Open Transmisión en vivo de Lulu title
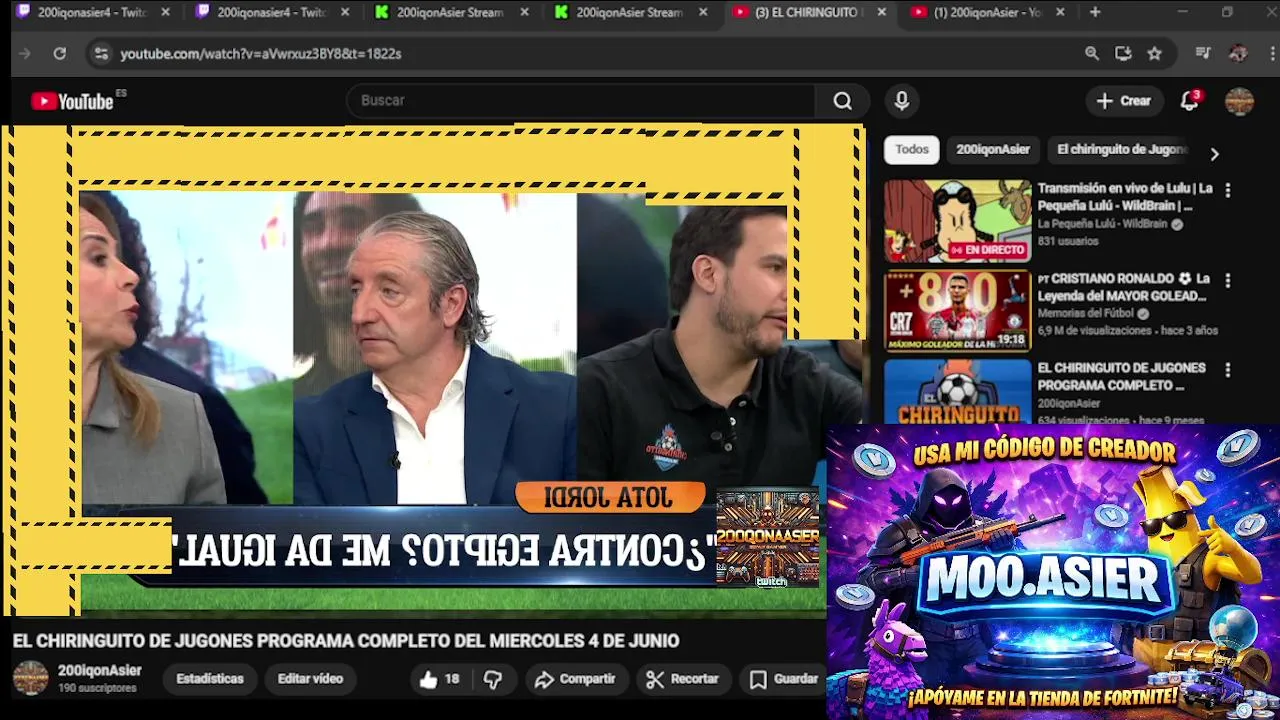 pos(1125,197)
